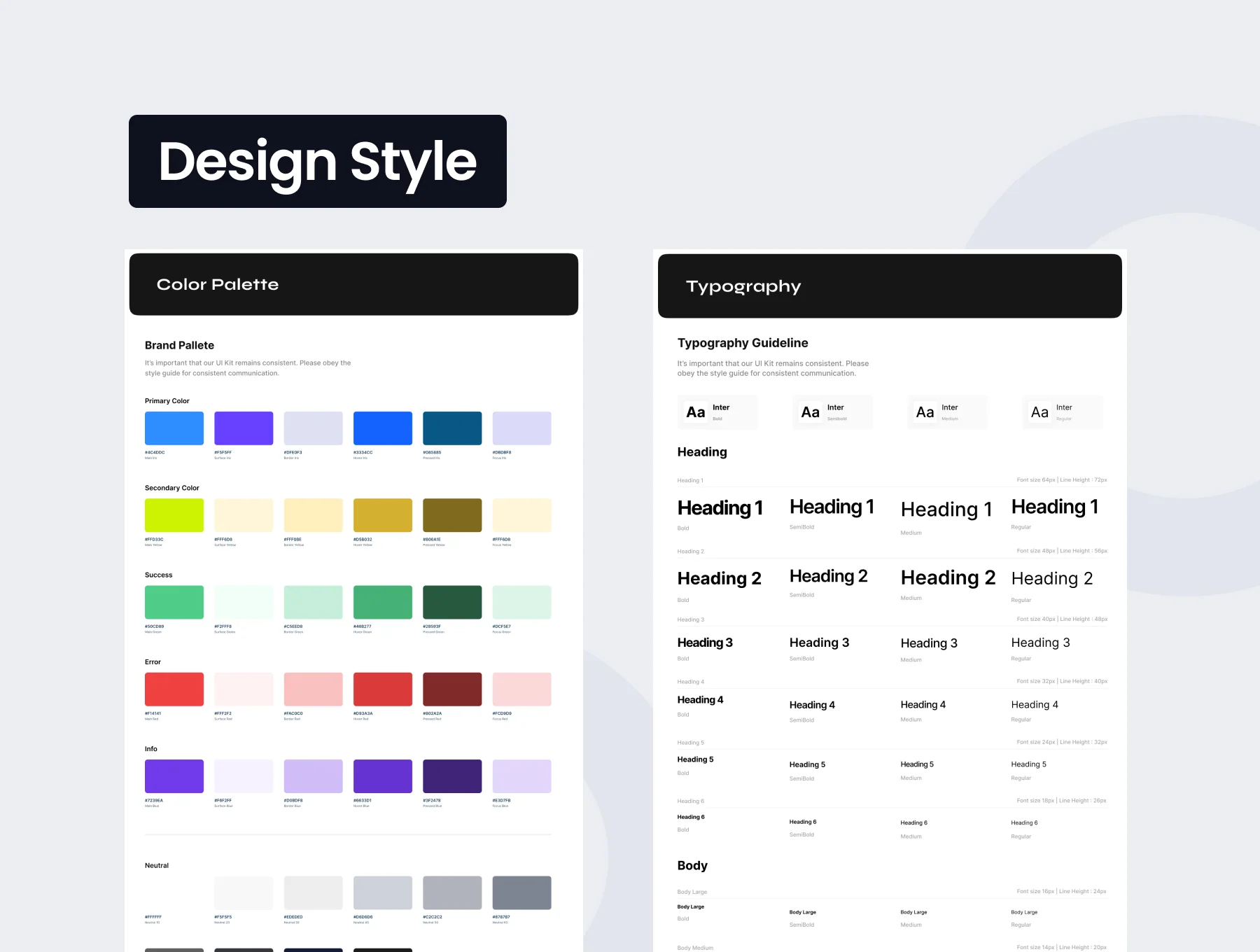1260x952 pixels.
Task: Select the Aa Inter Semibold font card
Action: (833, 412)
